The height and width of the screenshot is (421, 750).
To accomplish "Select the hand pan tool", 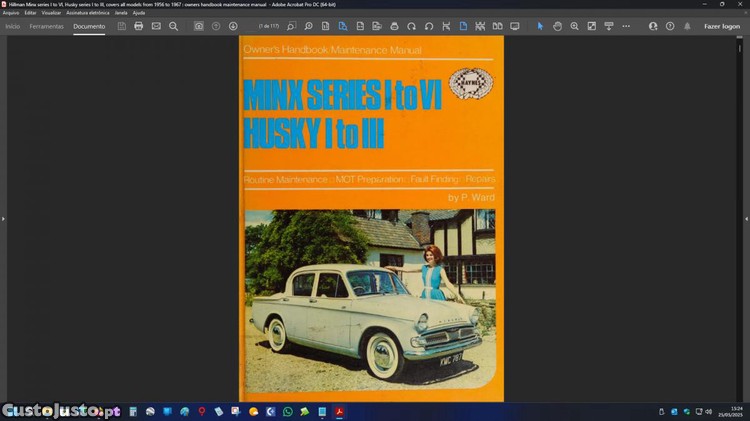I will click(557, 26).
